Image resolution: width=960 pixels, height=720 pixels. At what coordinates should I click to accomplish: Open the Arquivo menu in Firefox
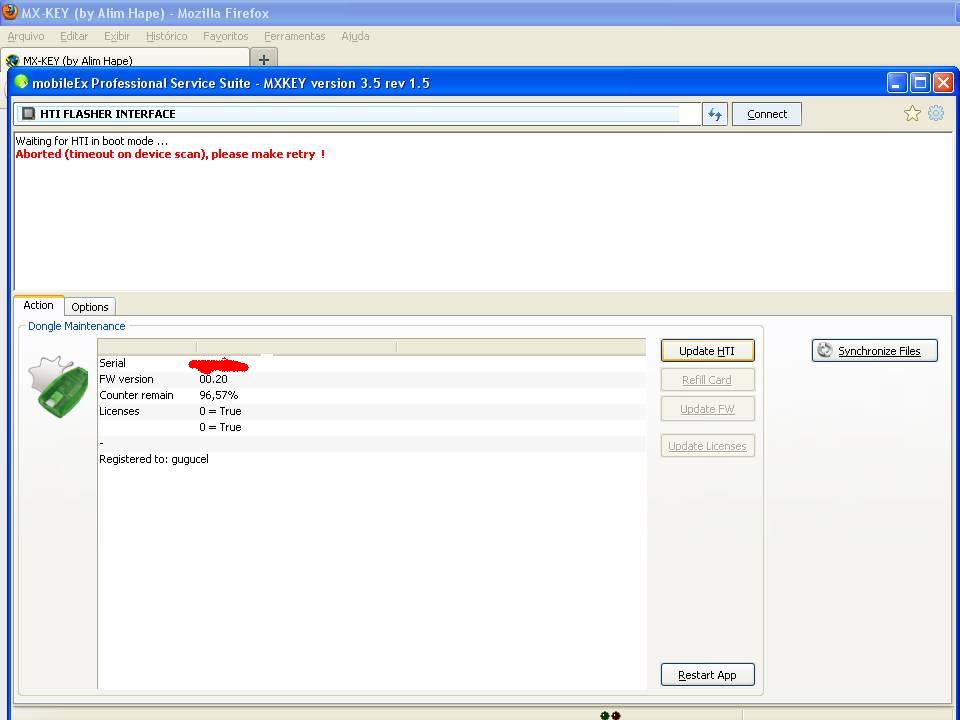[x=26, y=36]
